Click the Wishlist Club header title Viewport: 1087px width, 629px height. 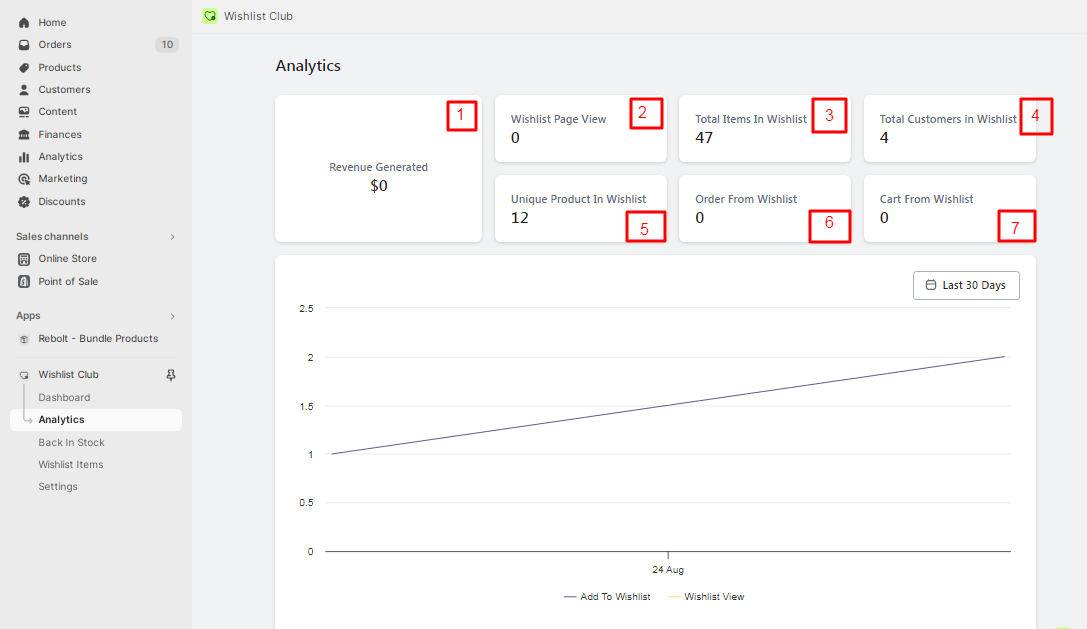[258, 16]
